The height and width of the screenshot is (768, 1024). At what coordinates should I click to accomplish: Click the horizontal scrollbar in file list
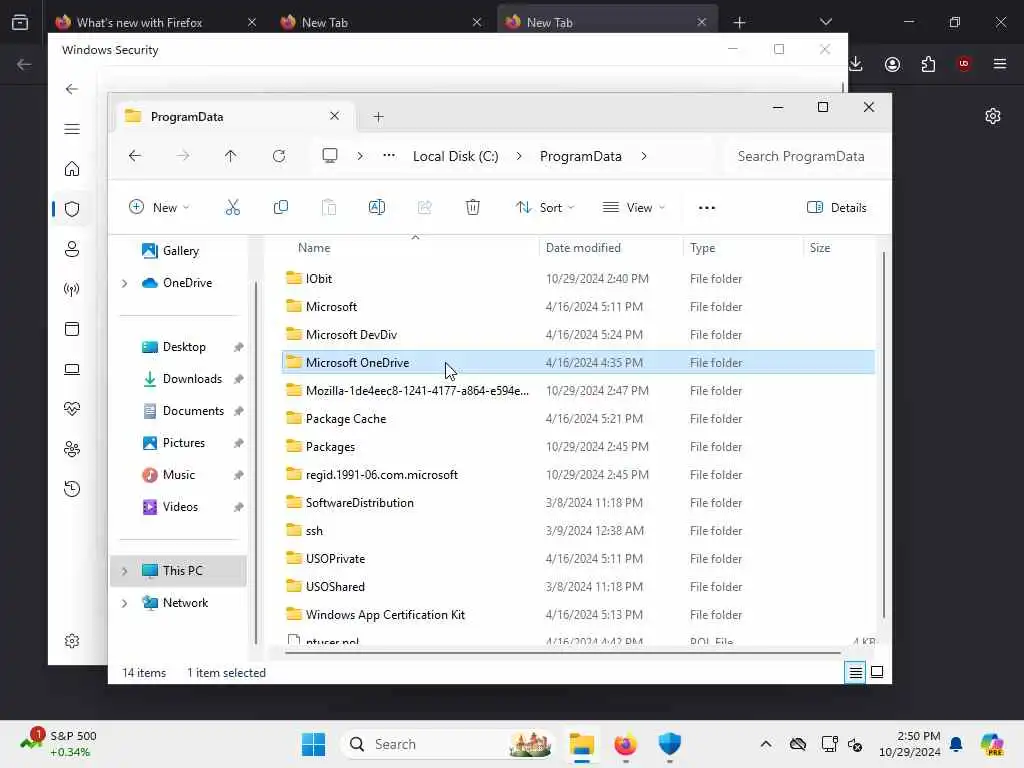[563, 652]
